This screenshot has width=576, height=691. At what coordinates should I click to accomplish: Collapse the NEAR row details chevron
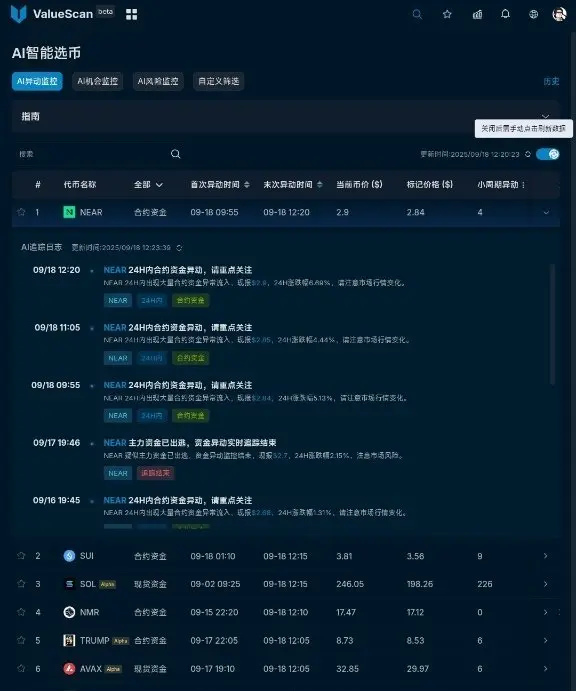click(x=546, y=212)
